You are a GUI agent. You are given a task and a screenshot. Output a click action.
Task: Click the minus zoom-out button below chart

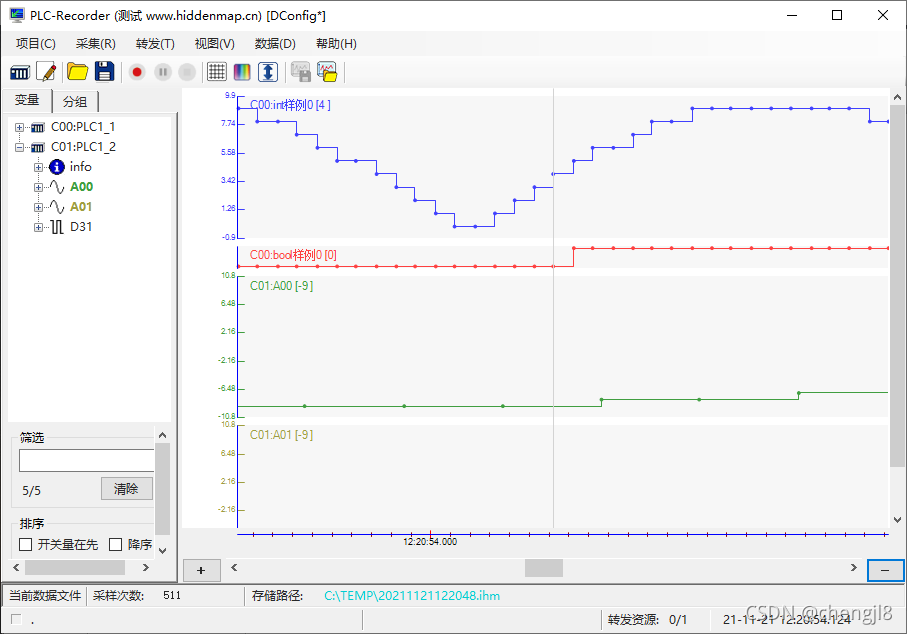pyautogui.click(x=885, y=570)
